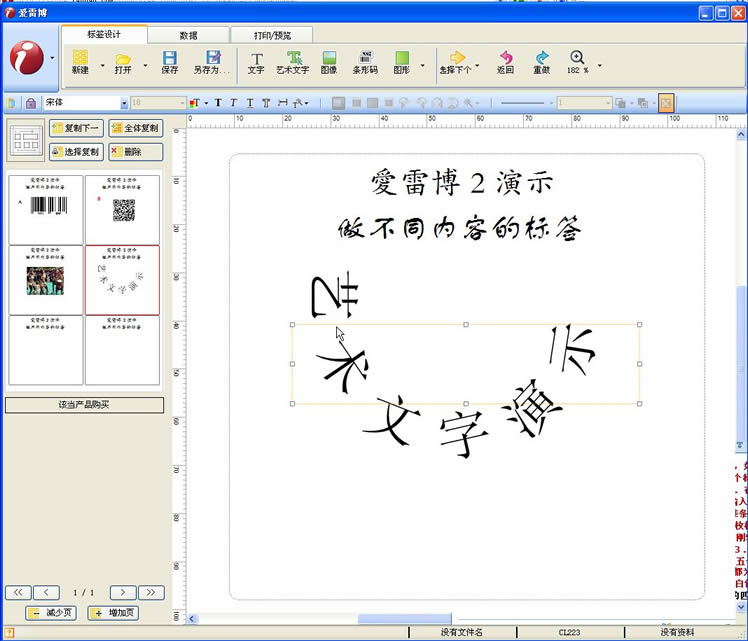Open the red application logo menu

tap(26, 58)
